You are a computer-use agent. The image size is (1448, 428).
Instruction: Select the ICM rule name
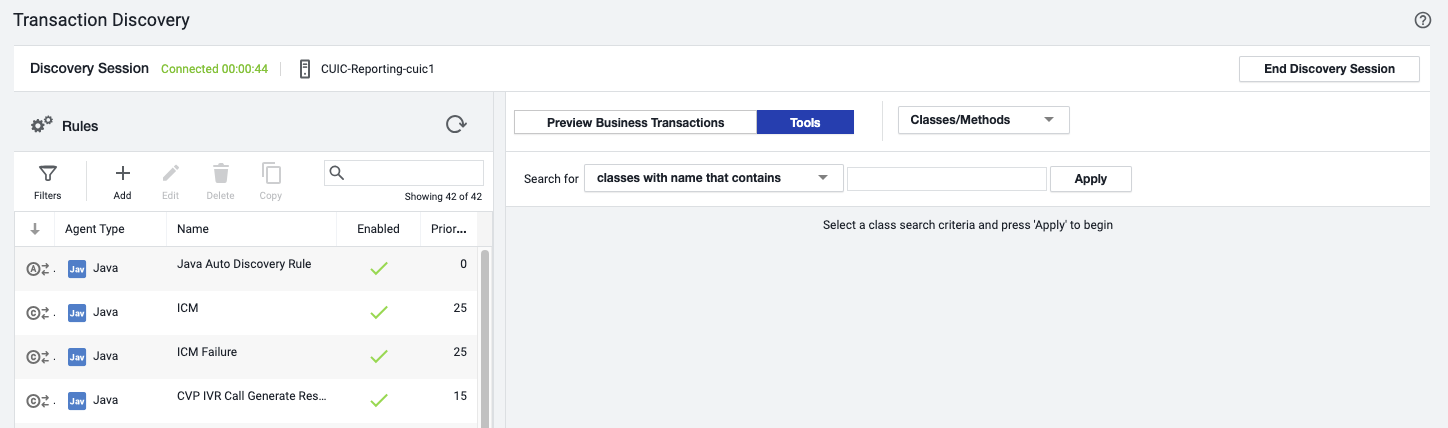pyautogui.click(x=188, y=308)
